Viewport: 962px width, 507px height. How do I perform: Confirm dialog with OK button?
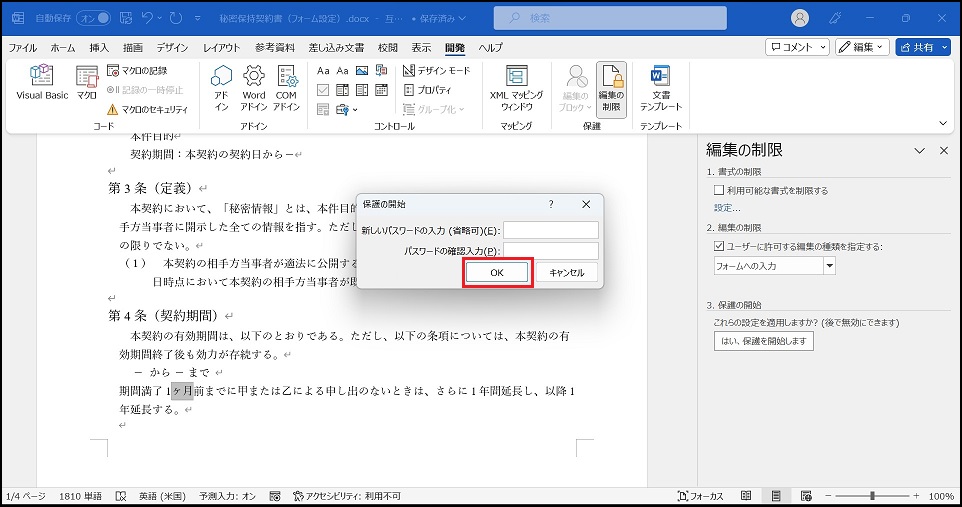click(x=497, y=273)
